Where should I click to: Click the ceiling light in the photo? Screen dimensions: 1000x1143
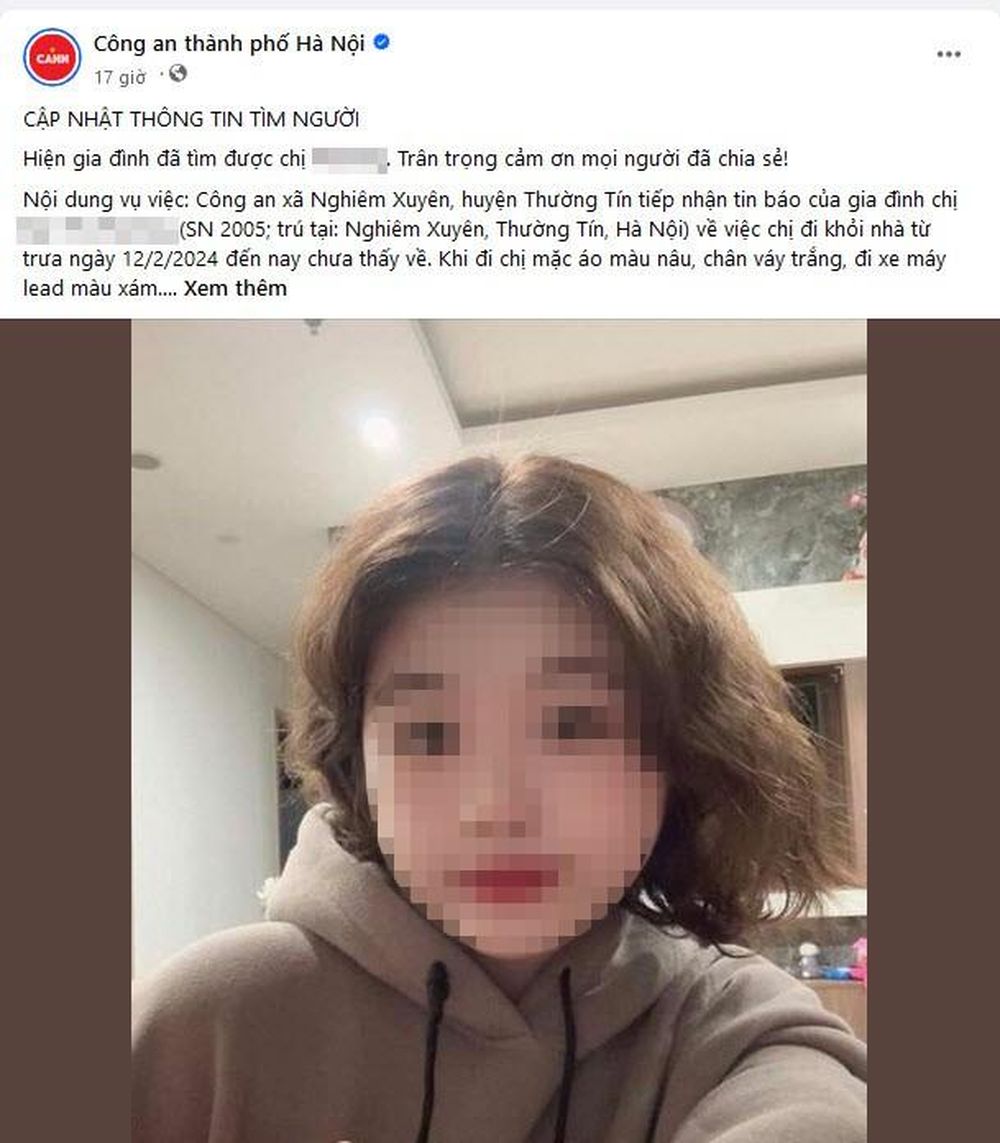(378, 432)
